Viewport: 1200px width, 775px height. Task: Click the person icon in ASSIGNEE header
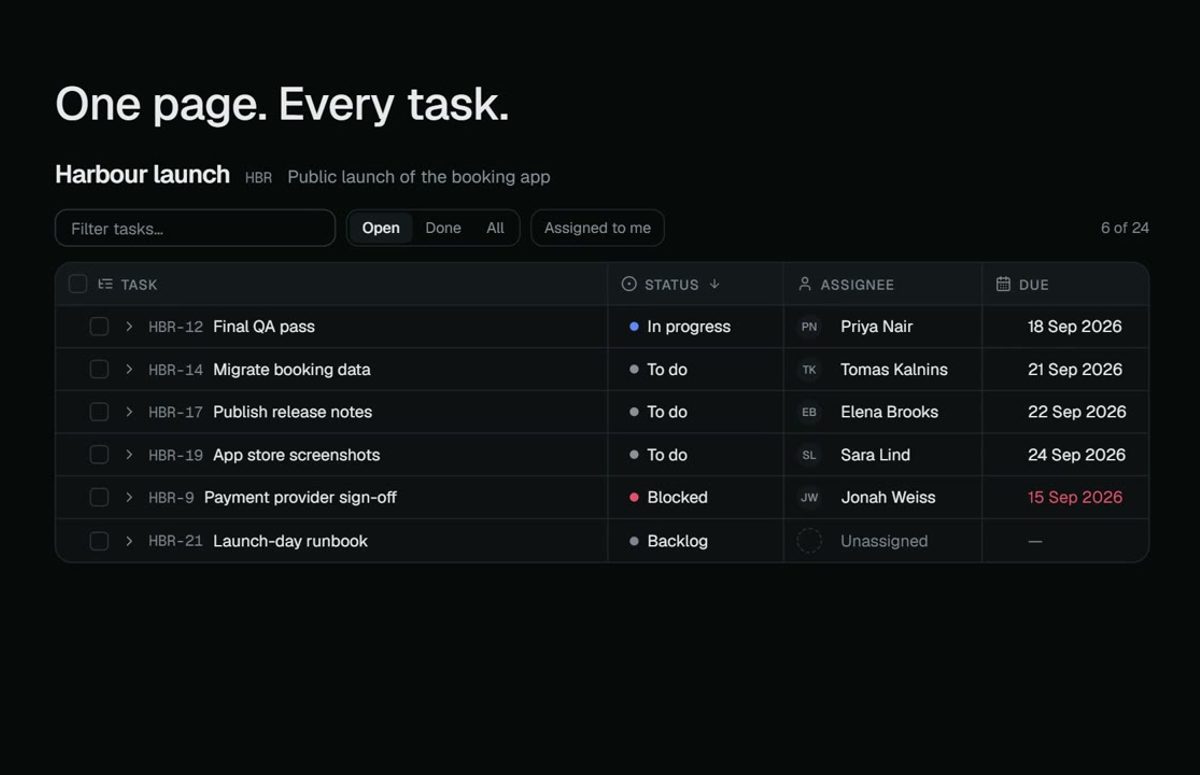pos(805,284)
